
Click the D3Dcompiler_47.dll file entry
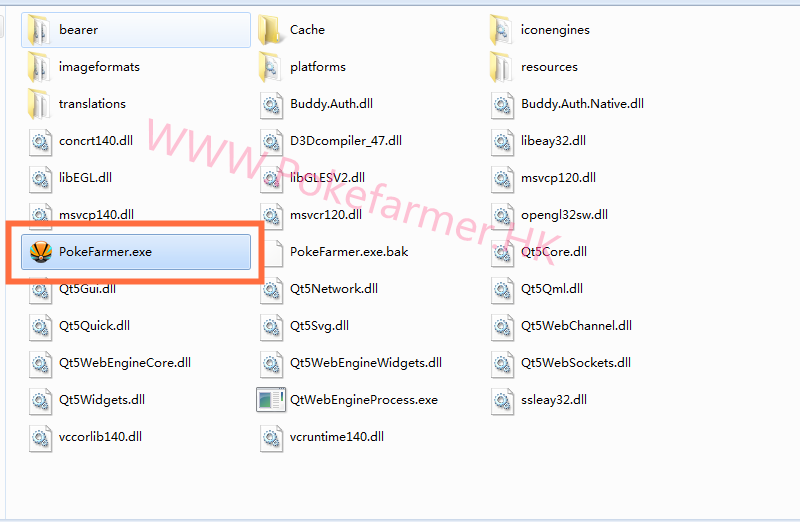pos(332,141)
